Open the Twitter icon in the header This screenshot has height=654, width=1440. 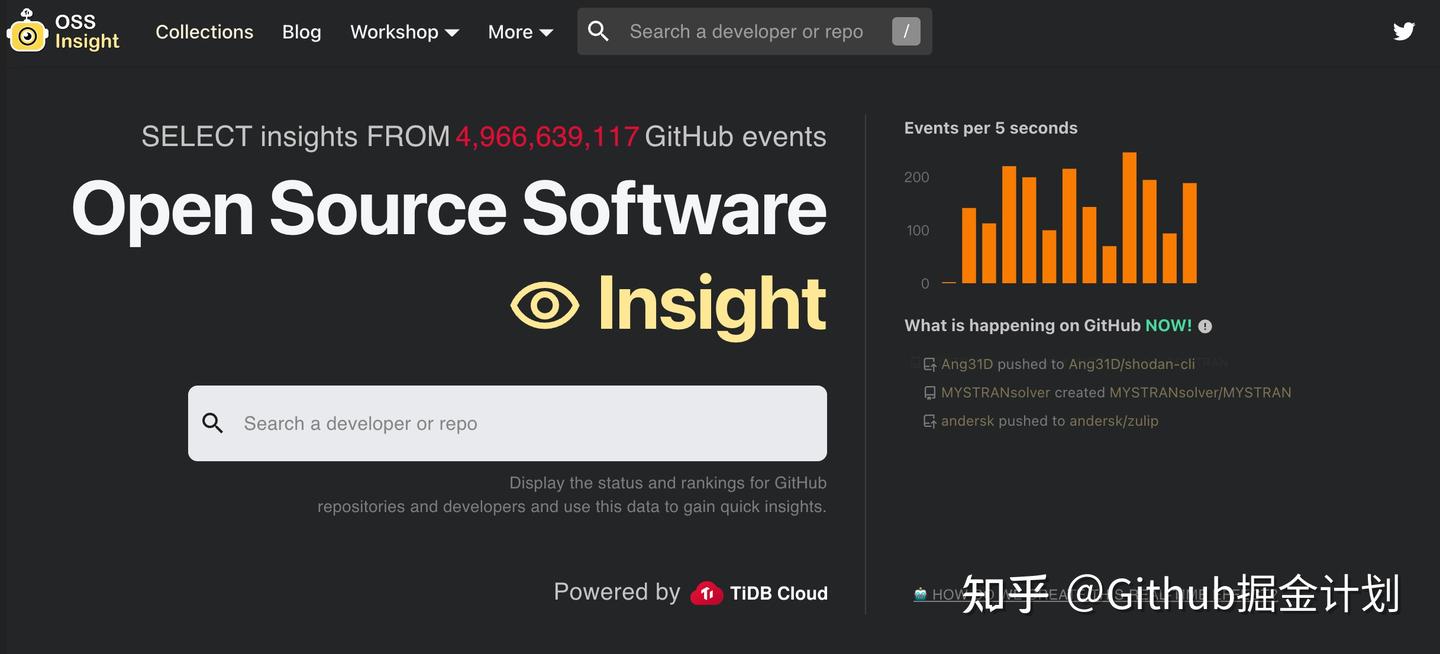1404,31
